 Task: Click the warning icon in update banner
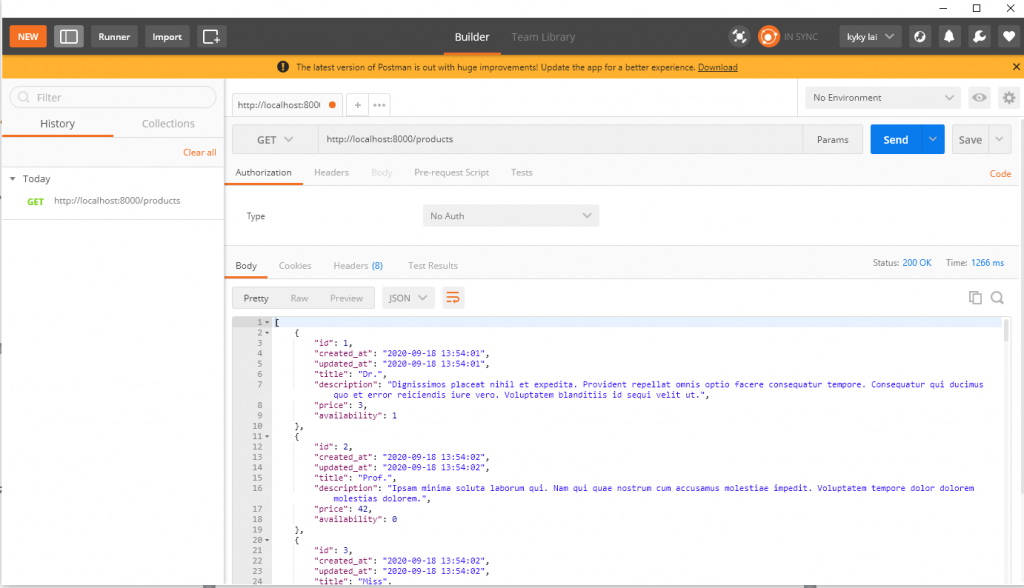coord(283,67)
